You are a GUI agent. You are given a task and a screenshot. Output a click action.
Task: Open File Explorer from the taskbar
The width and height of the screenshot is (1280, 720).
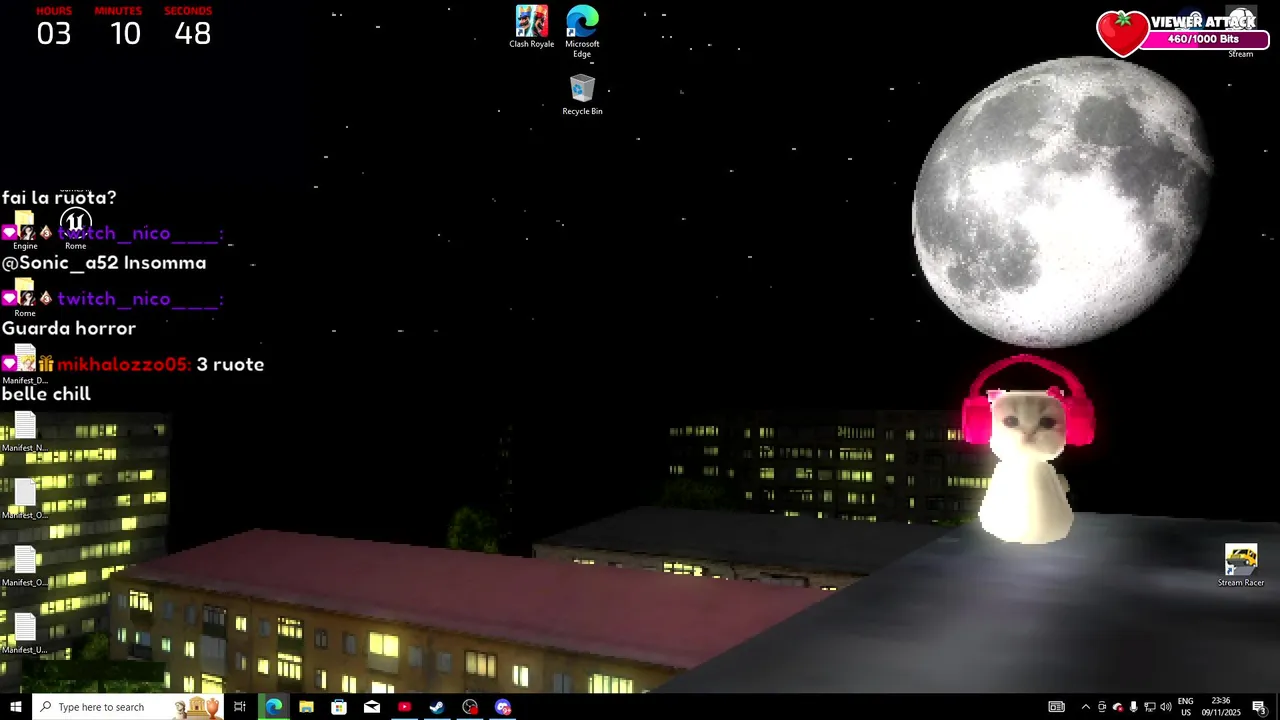click(x=306, y=707)
